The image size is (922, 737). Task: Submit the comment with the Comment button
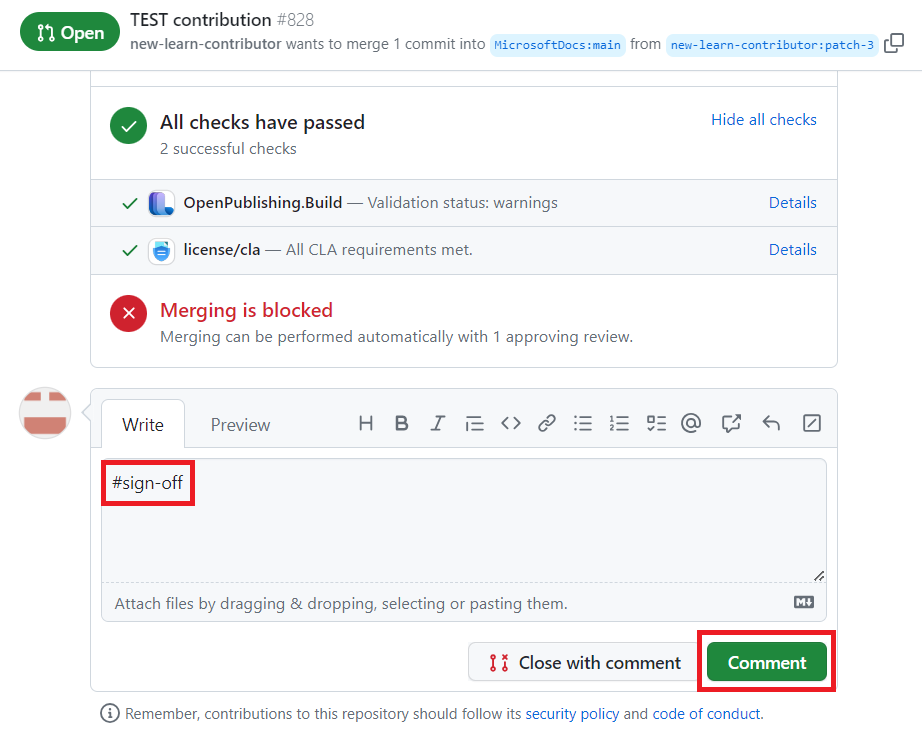(x=766, y=662)
